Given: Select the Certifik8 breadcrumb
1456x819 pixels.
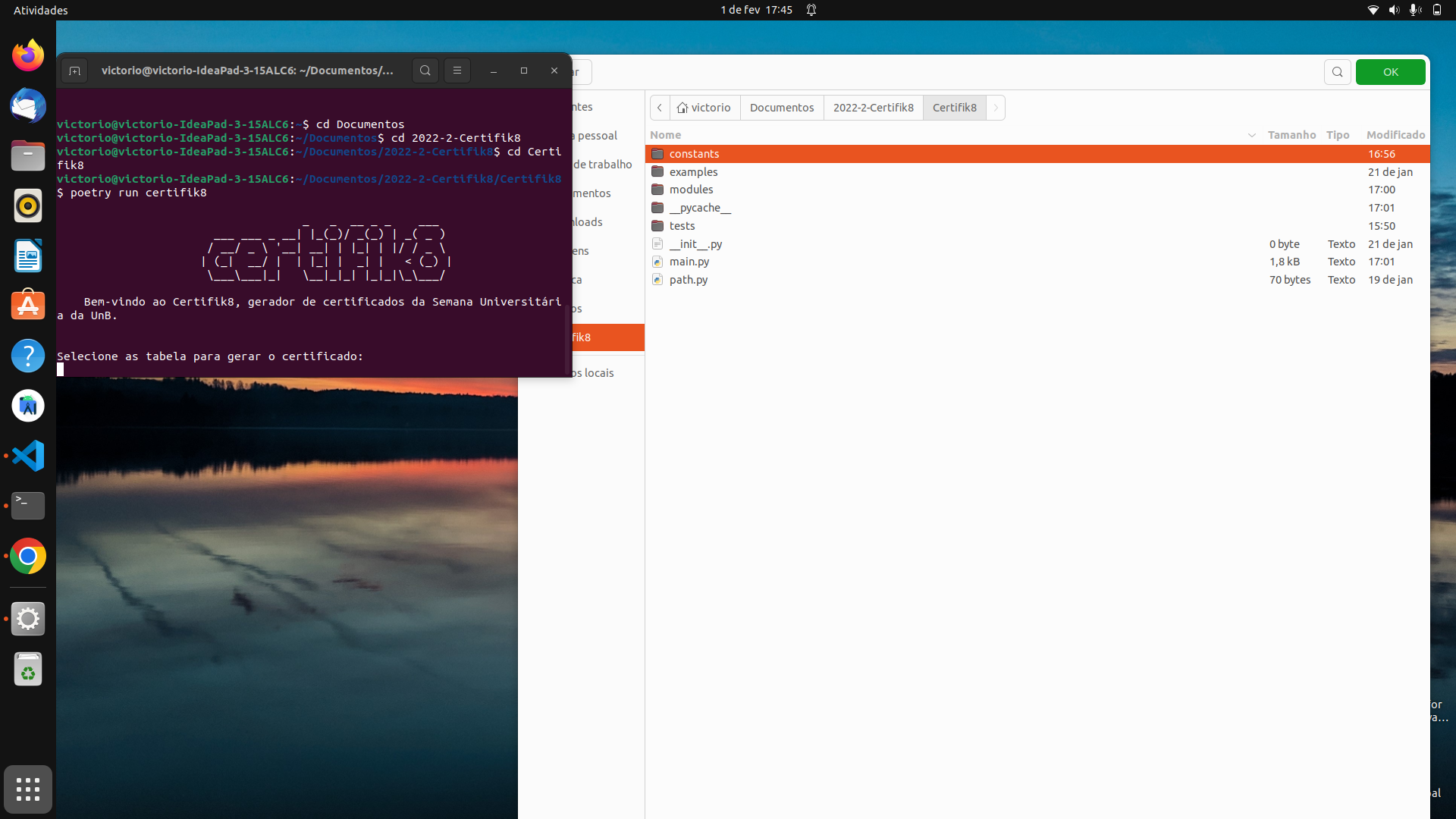Looking at the screenshot, I should (955, 108).
